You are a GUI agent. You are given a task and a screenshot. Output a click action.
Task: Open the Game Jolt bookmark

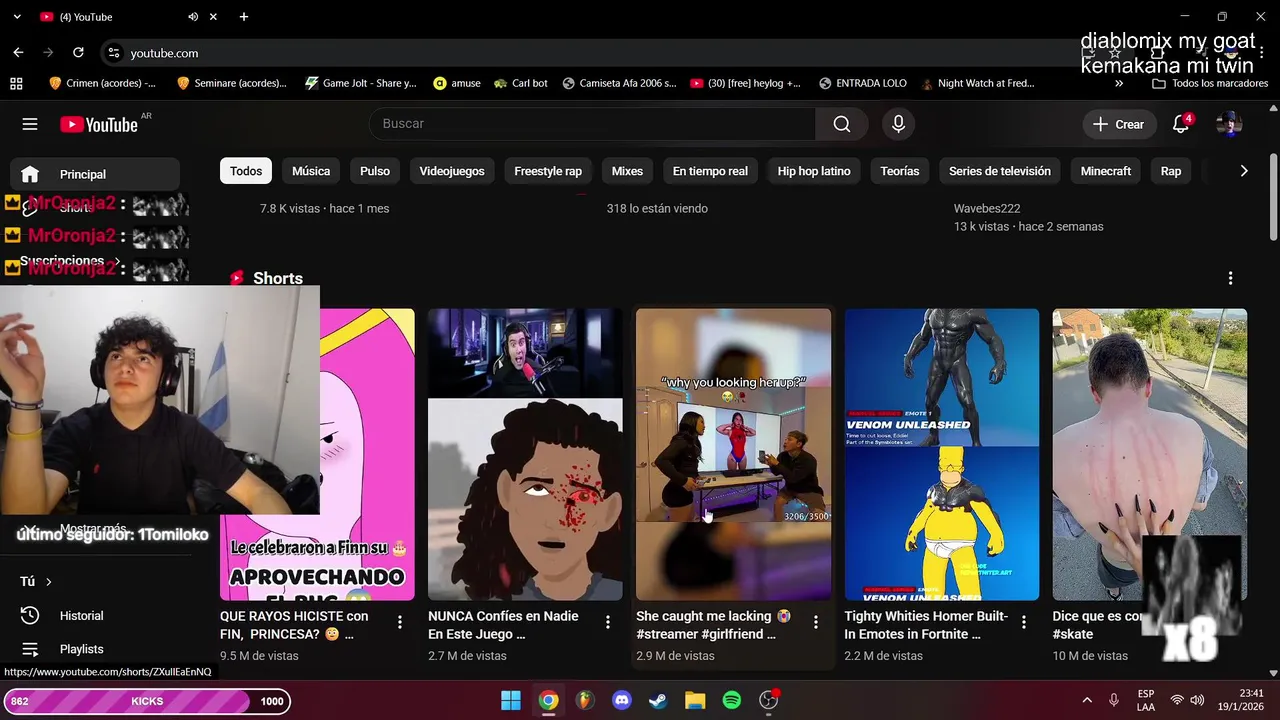pyautogui.click(x=360, y=83)
